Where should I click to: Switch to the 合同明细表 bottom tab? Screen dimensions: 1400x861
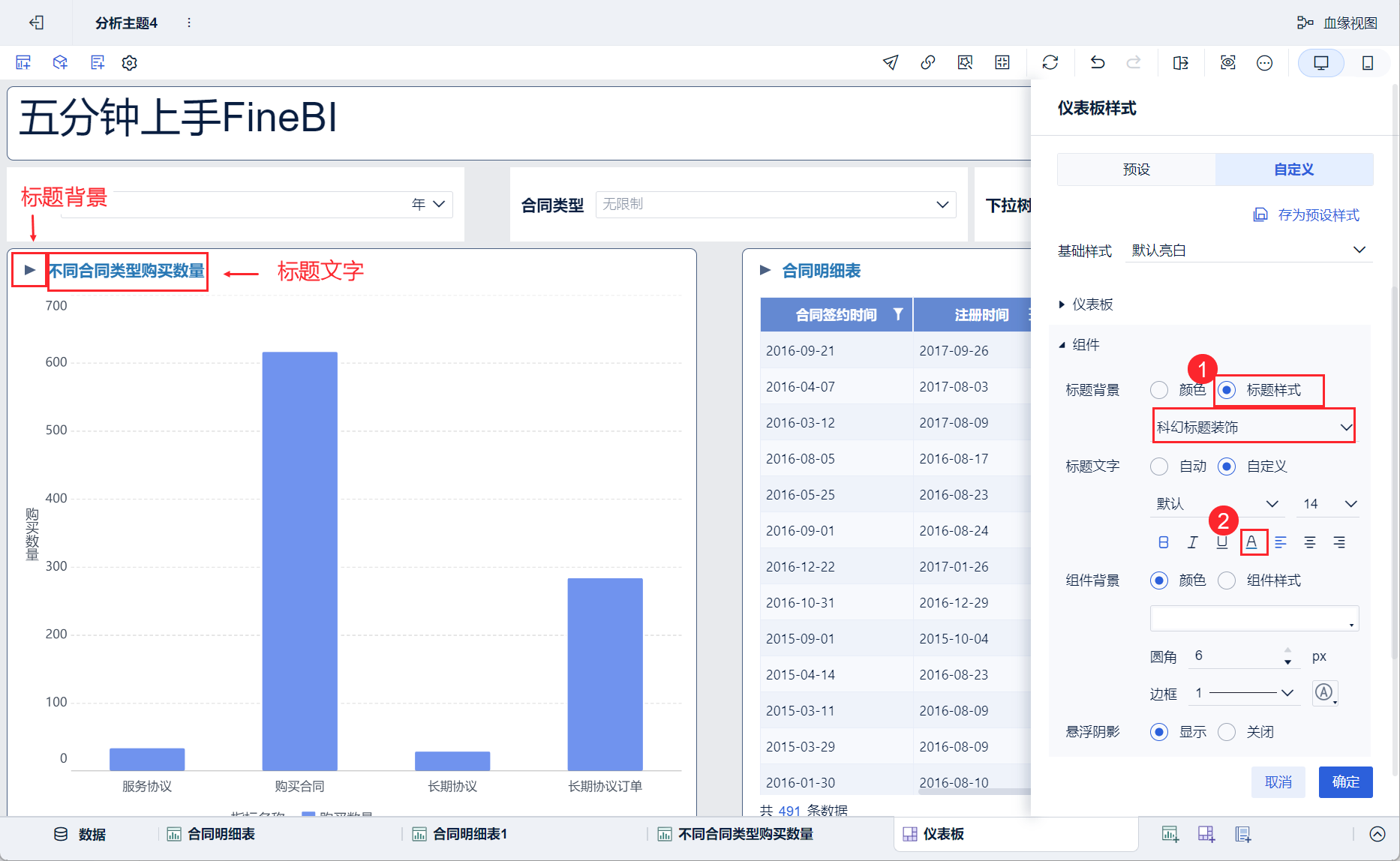click(x=211, y=834)
